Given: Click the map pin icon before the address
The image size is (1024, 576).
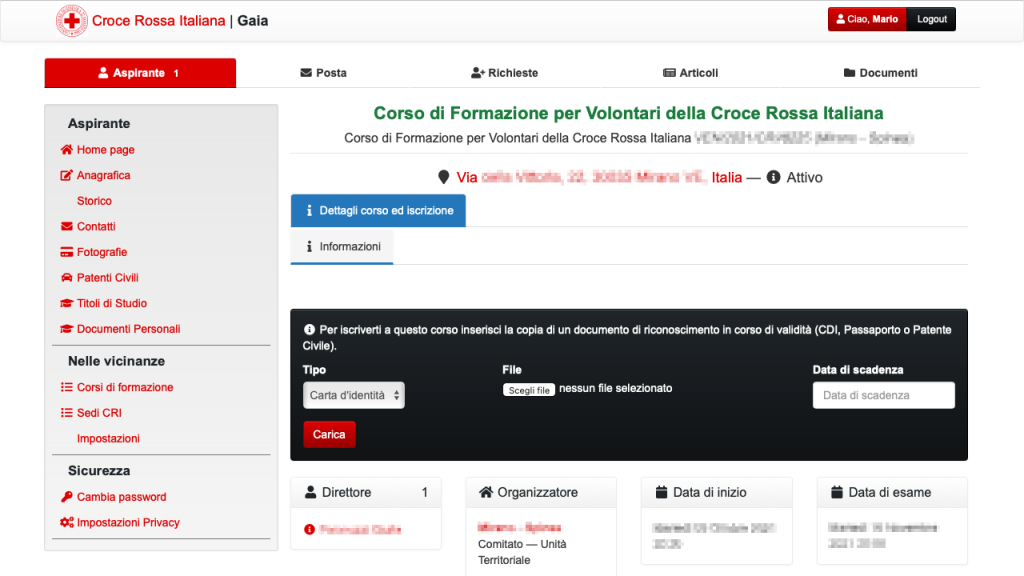Looking at the screenshot, I should [443, 177].
